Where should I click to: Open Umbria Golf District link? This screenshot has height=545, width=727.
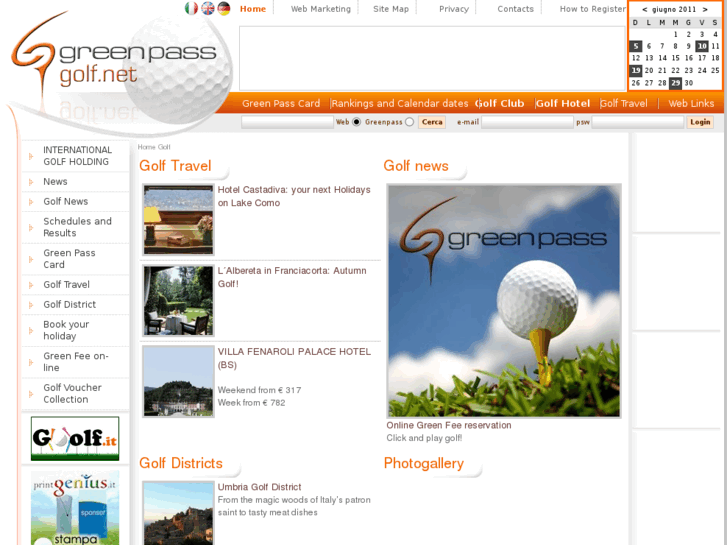pyautogui.click(x=259, y=487)
